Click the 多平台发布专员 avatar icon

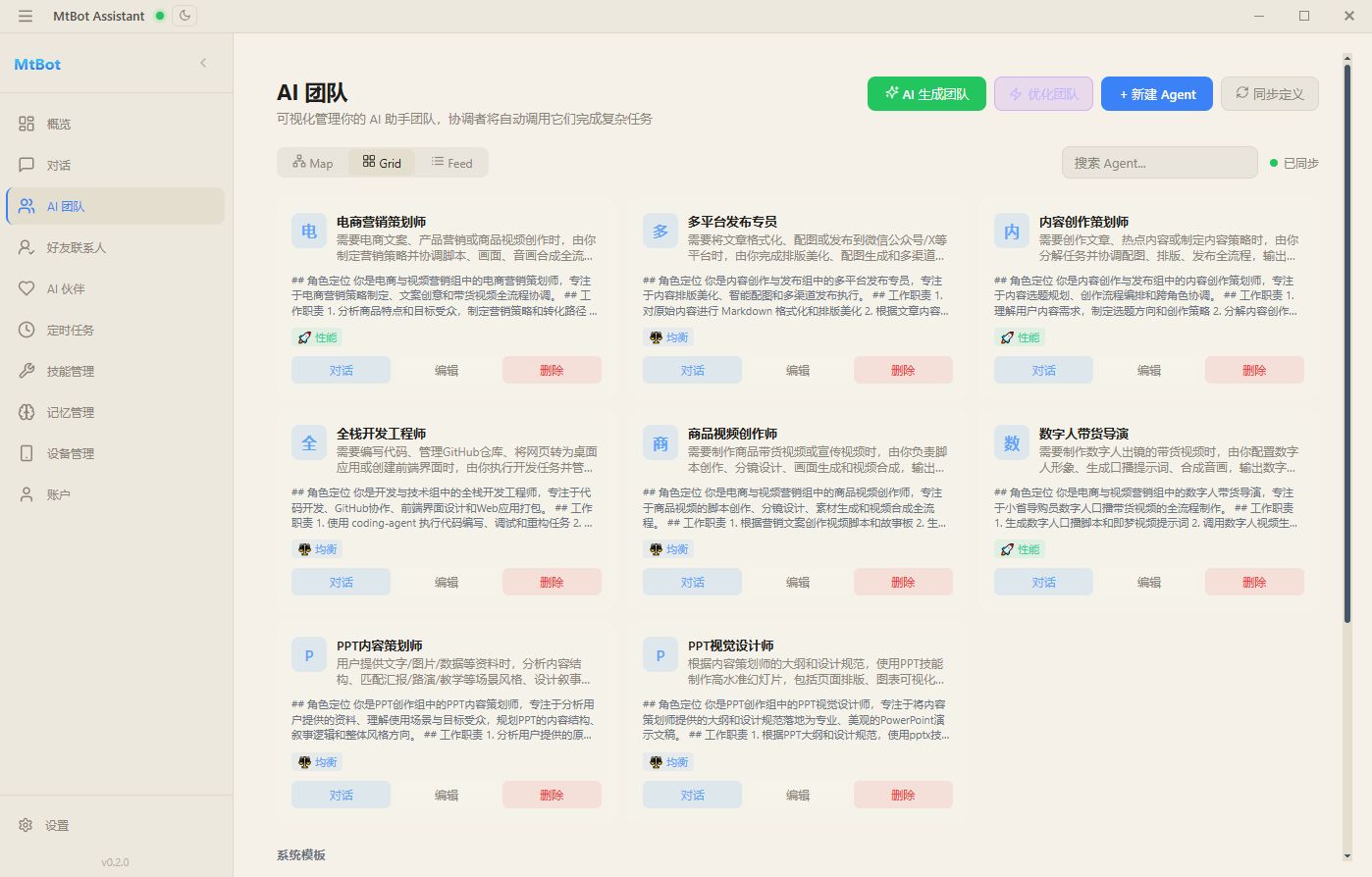660,232
